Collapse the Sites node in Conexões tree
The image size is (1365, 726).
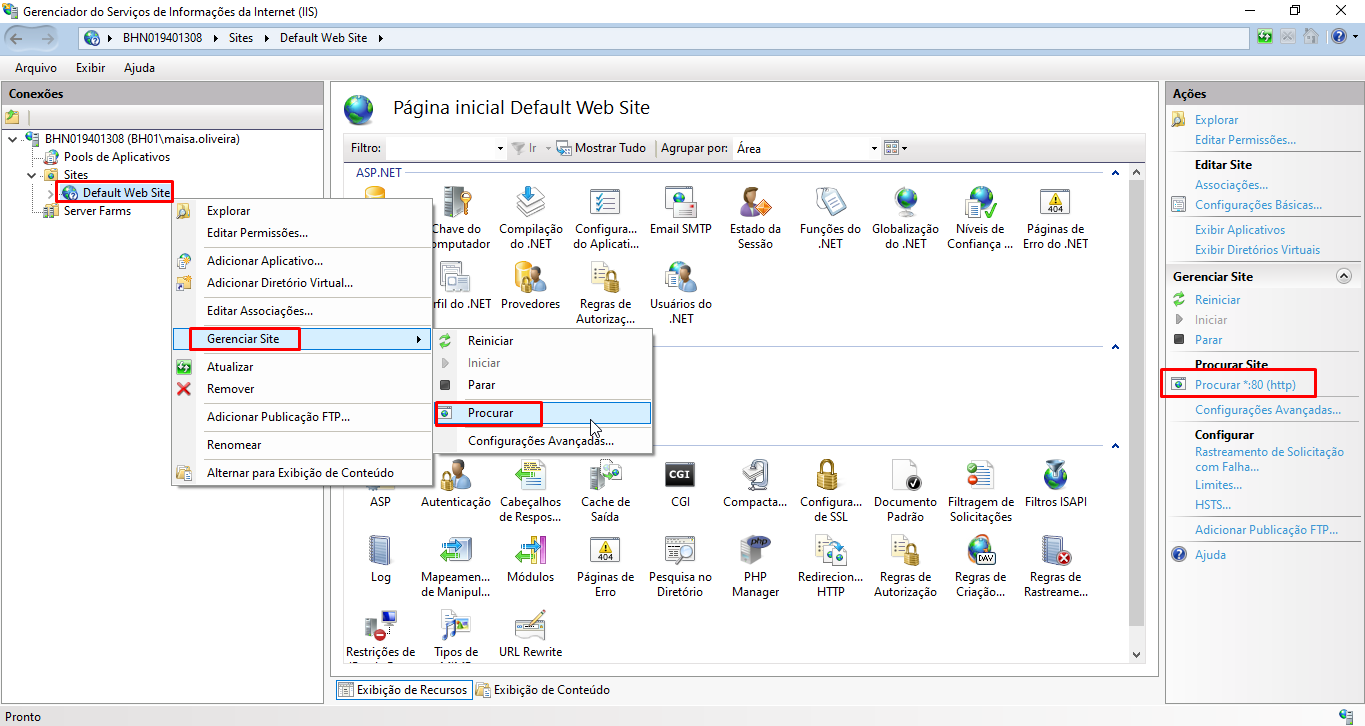[31, 174]
